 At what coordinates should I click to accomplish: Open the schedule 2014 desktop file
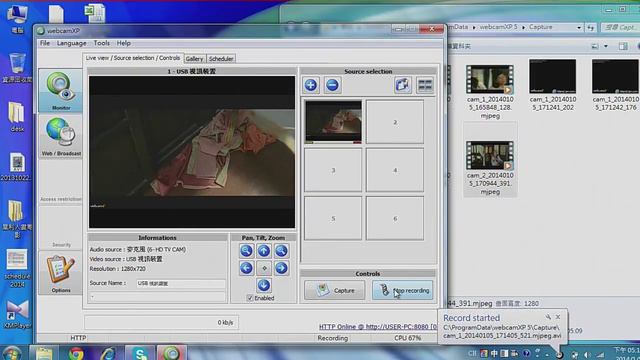[17, 268]
